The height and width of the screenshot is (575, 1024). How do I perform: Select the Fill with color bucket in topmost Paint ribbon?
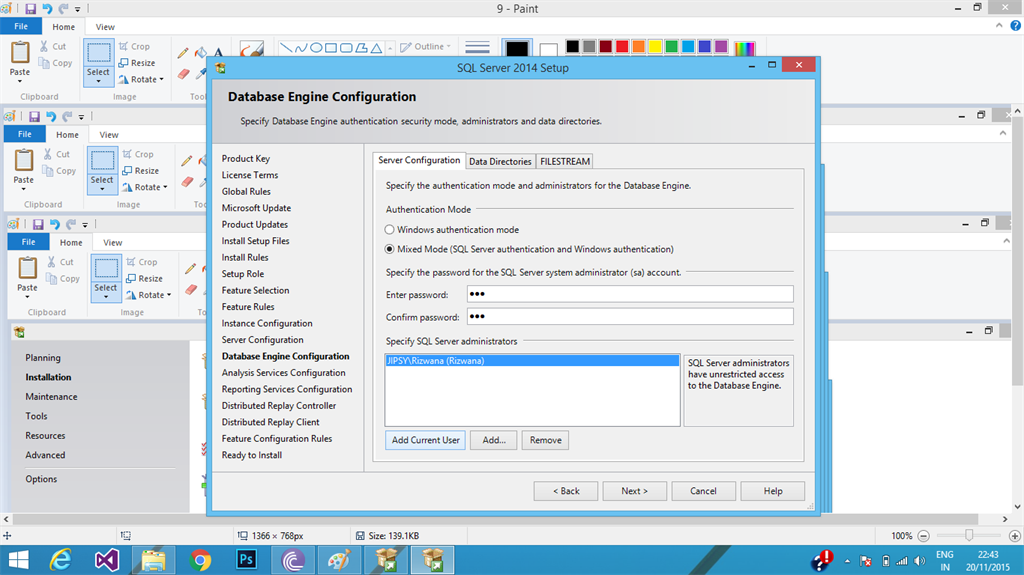[x=201, y=52]
